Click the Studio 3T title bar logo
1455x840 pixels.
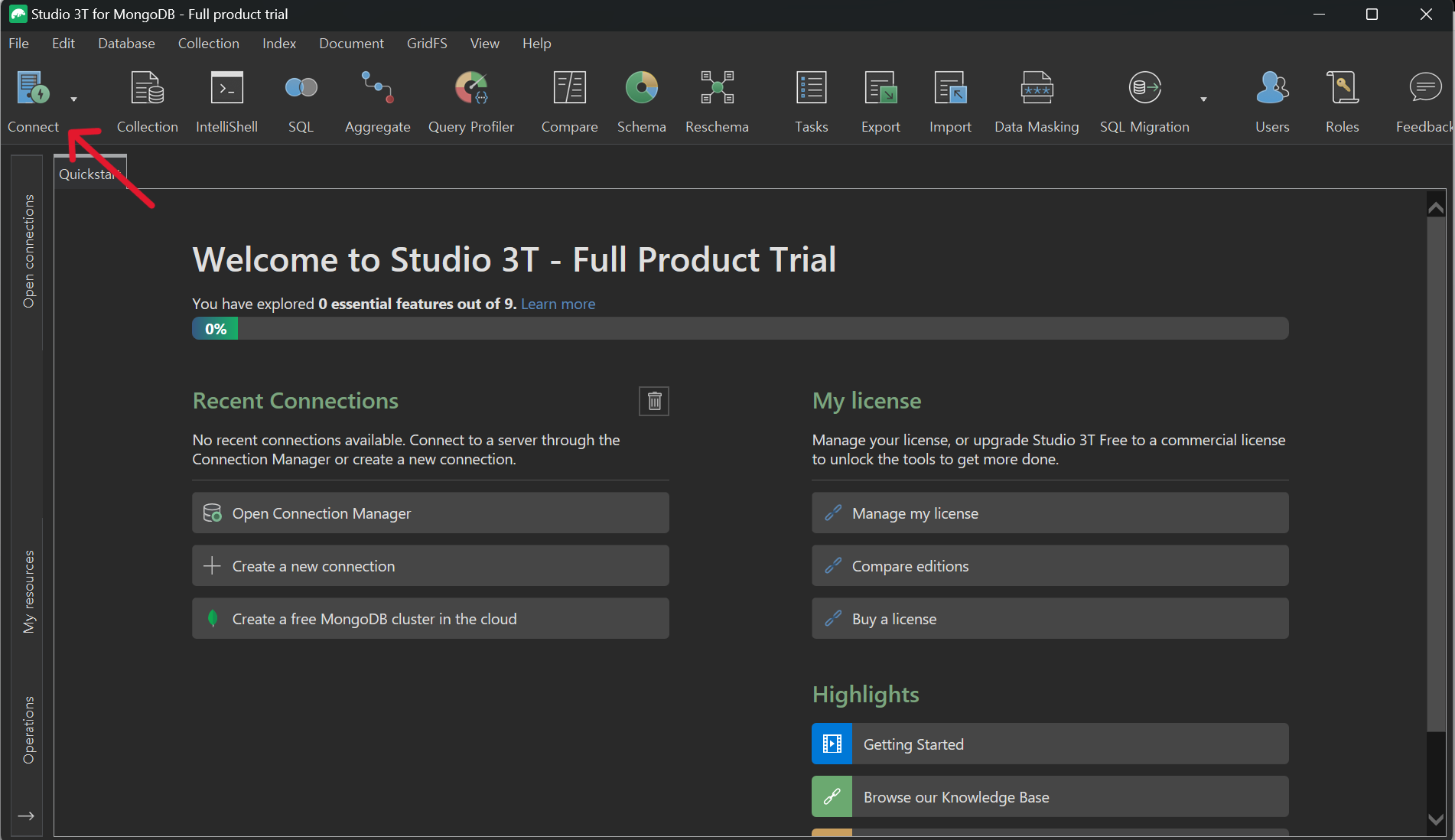[x=18, y=14]
